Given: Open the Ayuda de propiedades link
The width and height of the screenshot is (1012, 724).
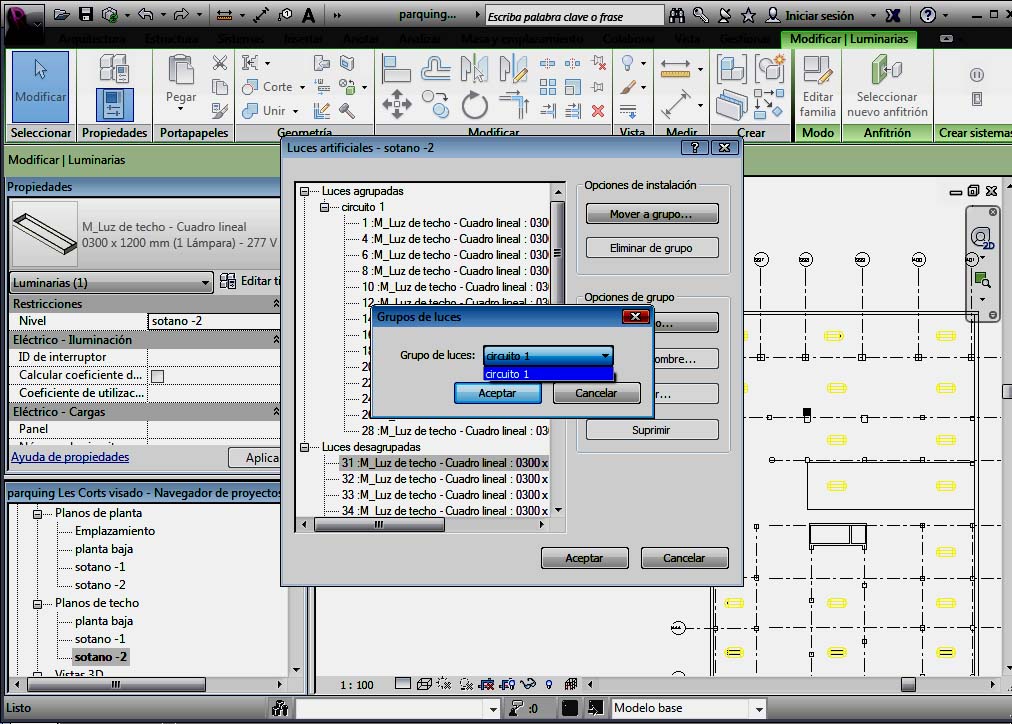Looking at the screenshot, I should tap(70, 457).
